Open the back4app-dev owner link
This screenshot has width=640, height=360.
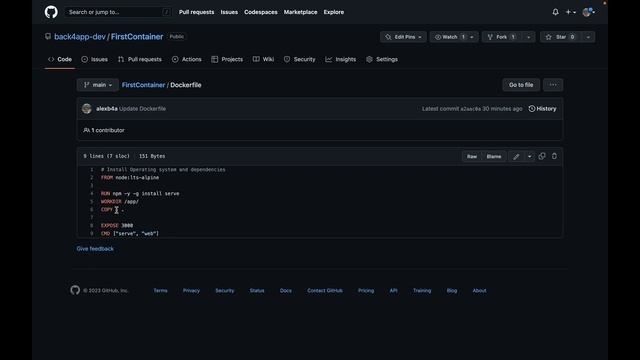(80, 37)
